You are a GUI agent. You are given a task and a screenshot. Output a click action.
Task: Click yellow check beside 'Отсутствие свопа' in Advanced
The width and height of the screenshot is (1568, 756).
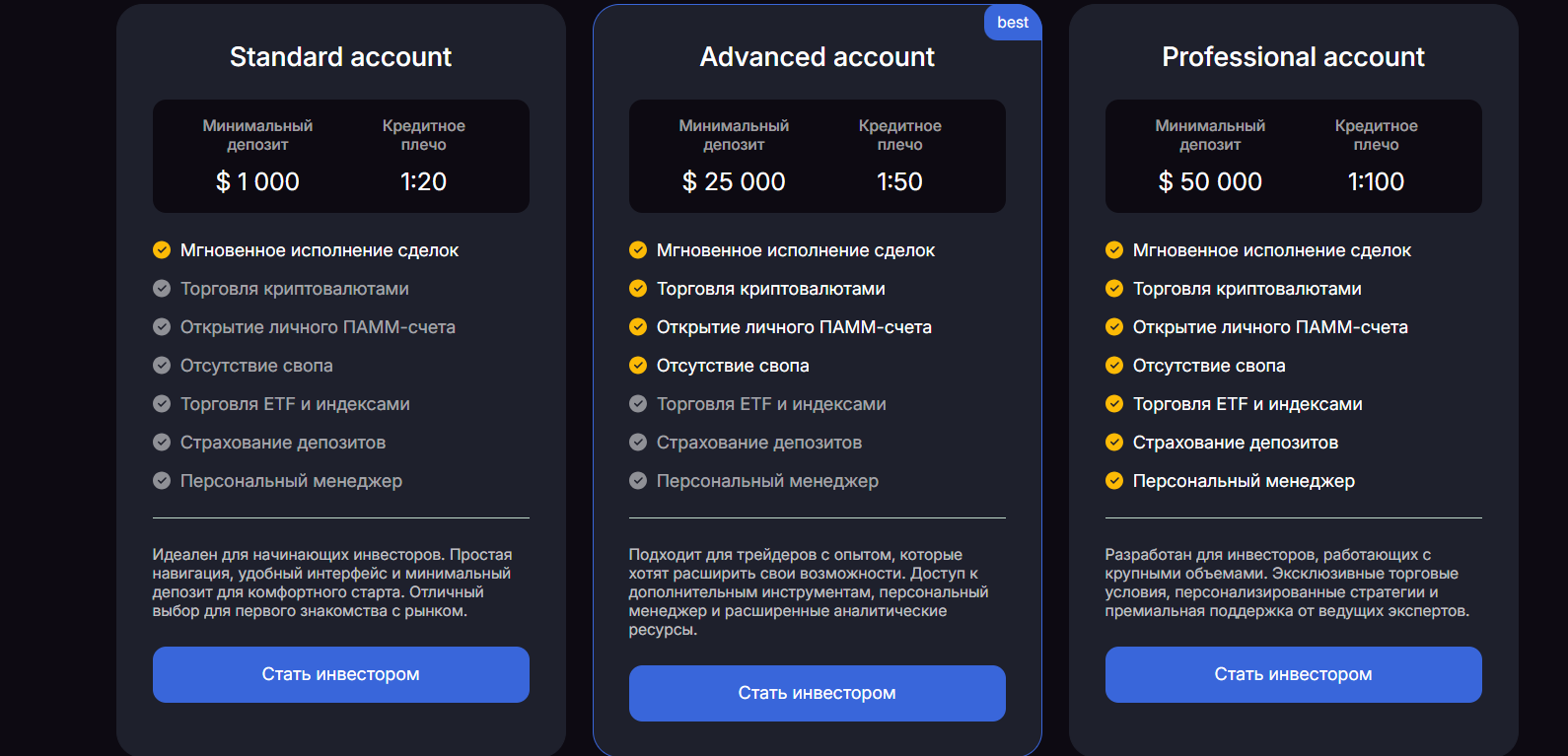pyautogui.click(x=638, y=366)
